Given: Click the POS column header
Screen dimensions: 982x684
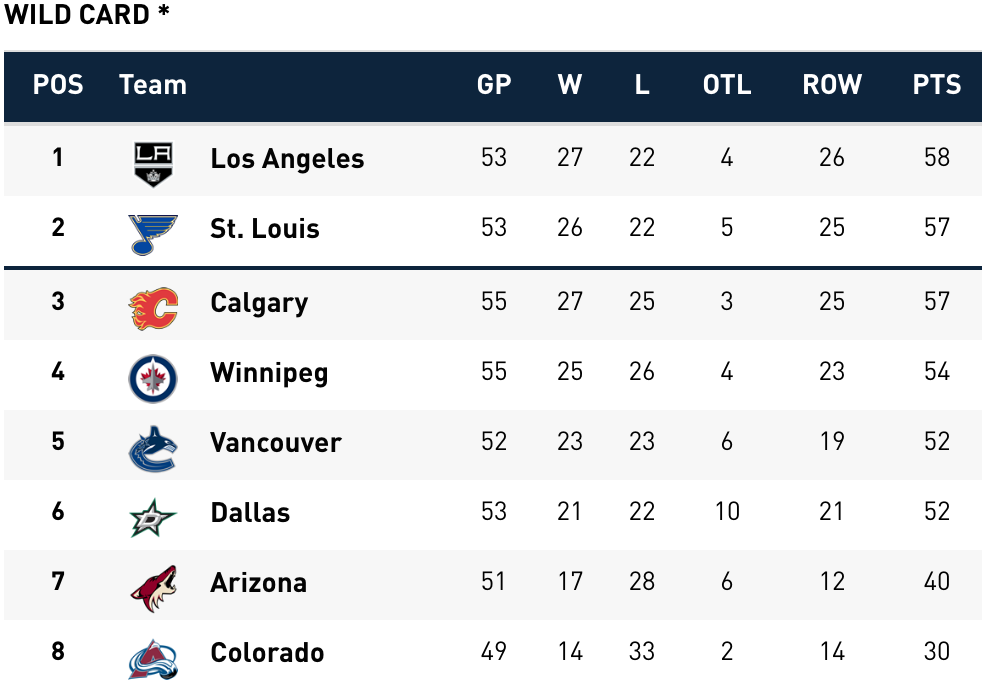Looking at the screenshot, I should (58, 85).
